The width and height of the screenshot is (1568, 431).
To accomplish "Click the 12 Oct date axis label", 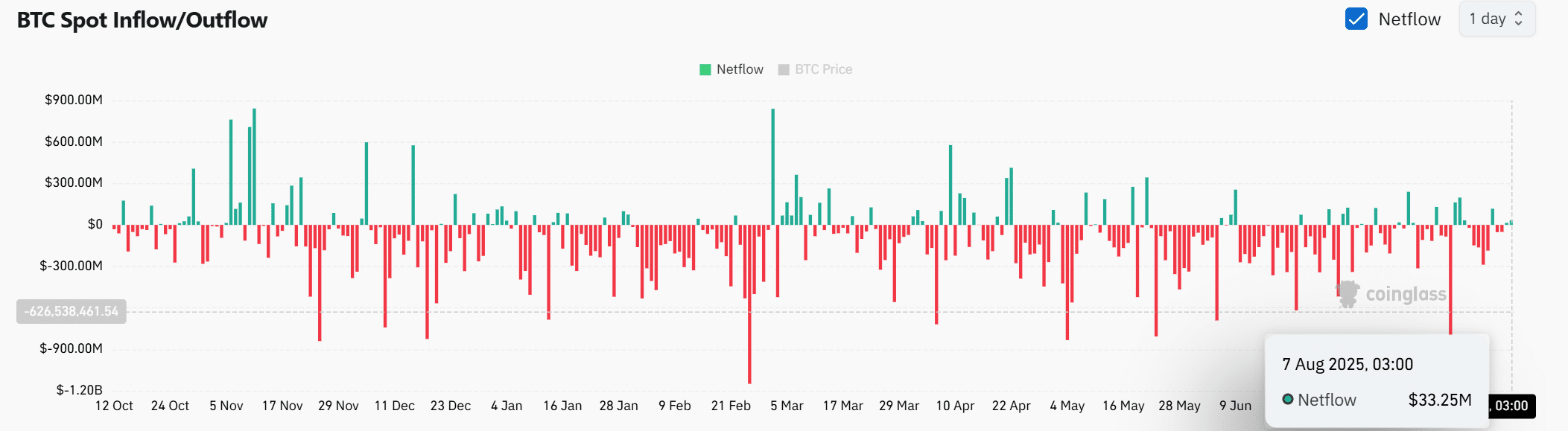I will (114, 406).
